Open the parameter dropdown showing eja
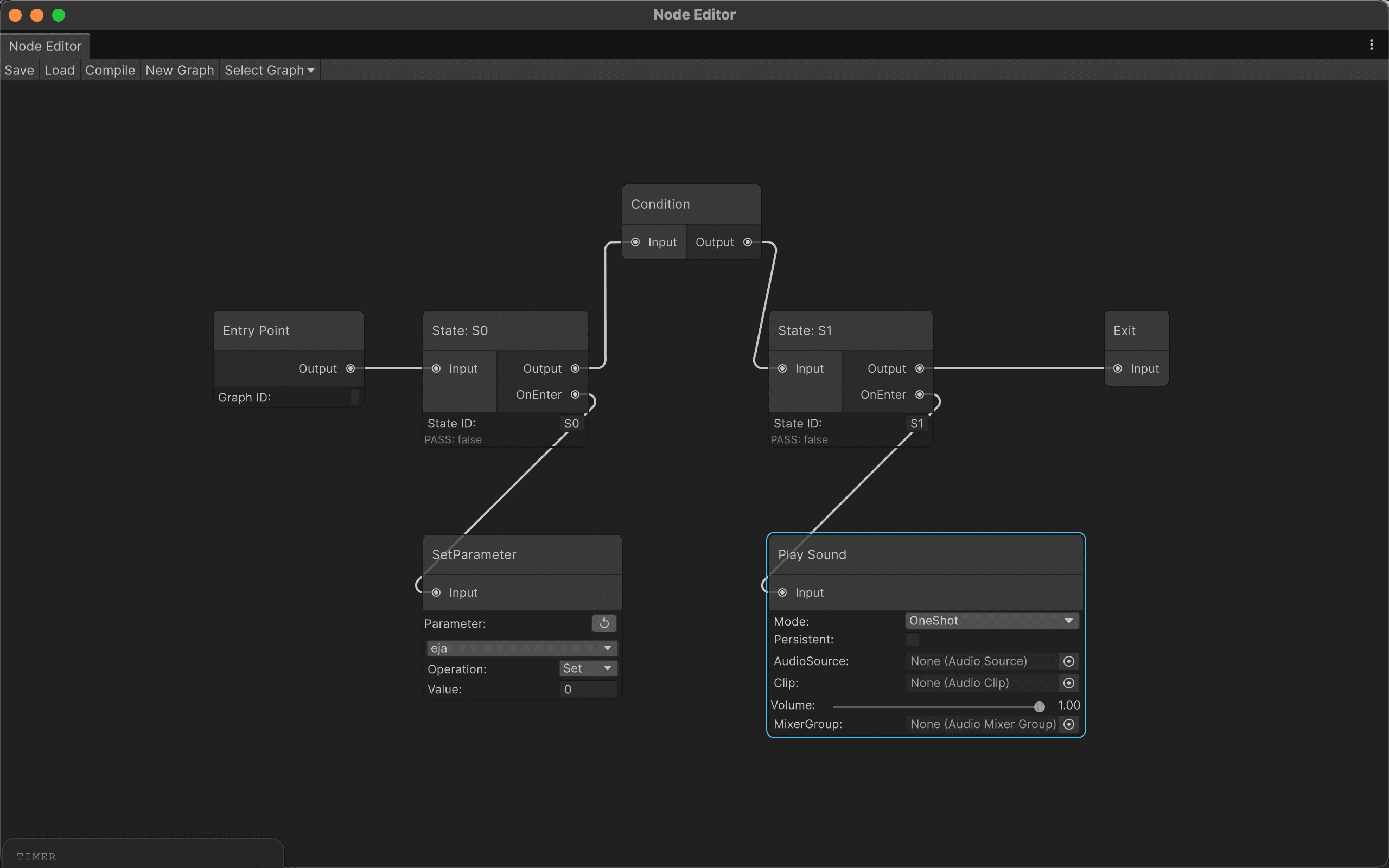The width and height of the screenshot is (1389, 868). [x=522, y=648]
